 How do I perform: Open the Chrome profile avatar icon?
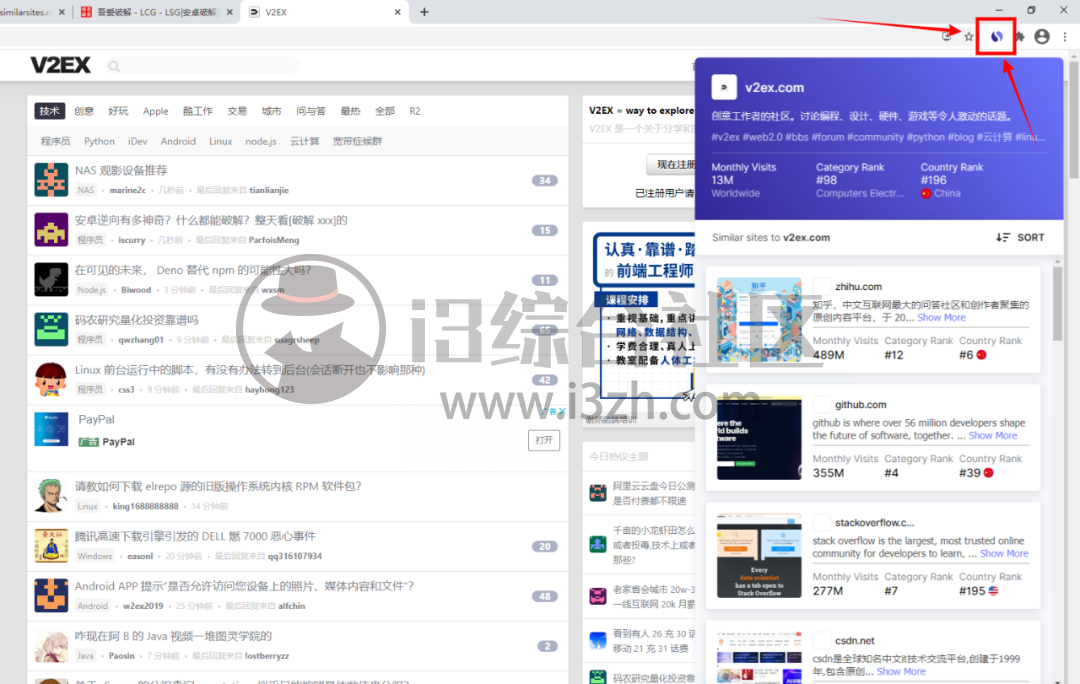pyautogui.click(x=1042, y=37)
